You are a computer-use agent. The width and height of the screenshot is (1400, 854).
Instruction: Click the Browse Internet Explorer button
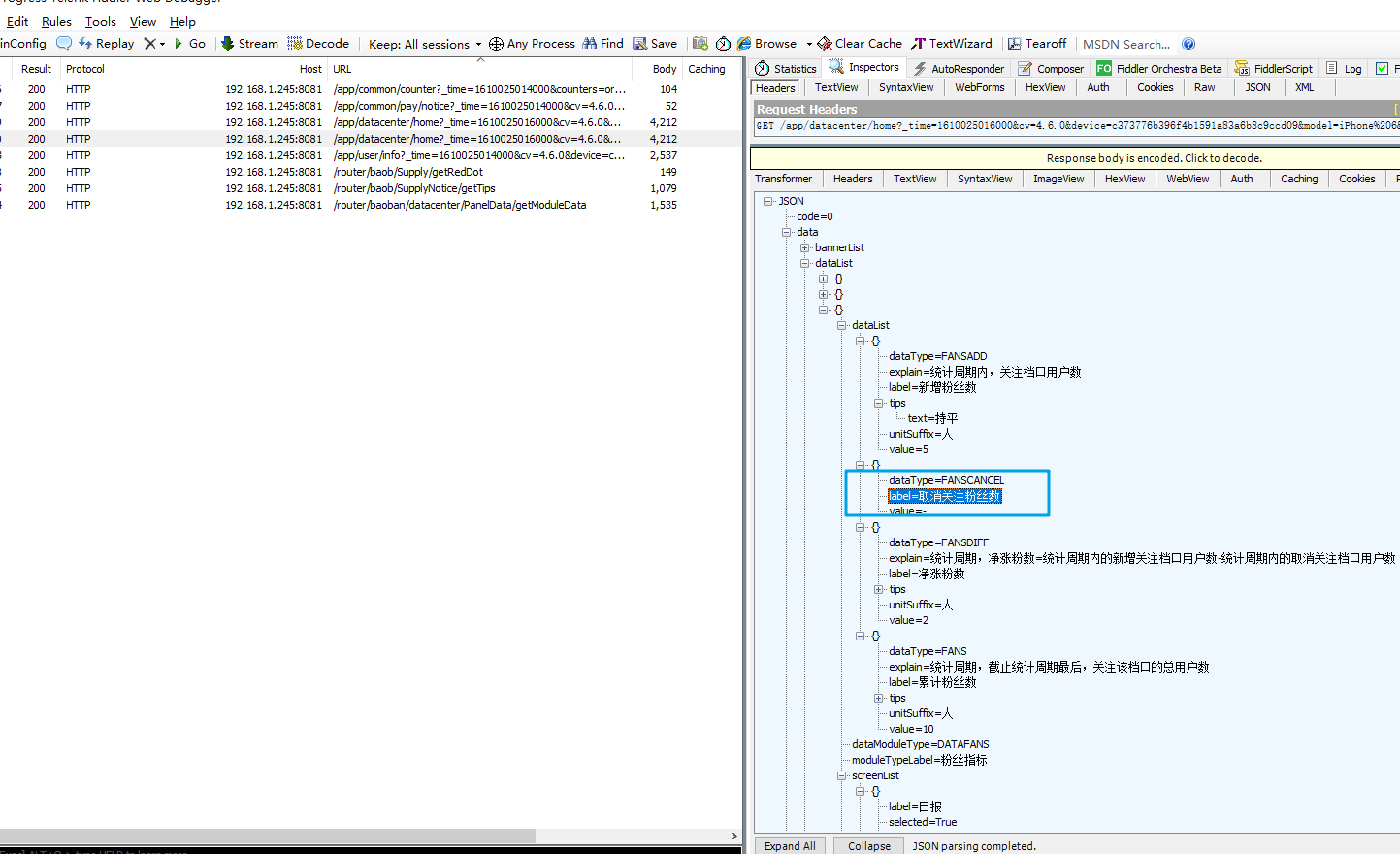(766, 44)
